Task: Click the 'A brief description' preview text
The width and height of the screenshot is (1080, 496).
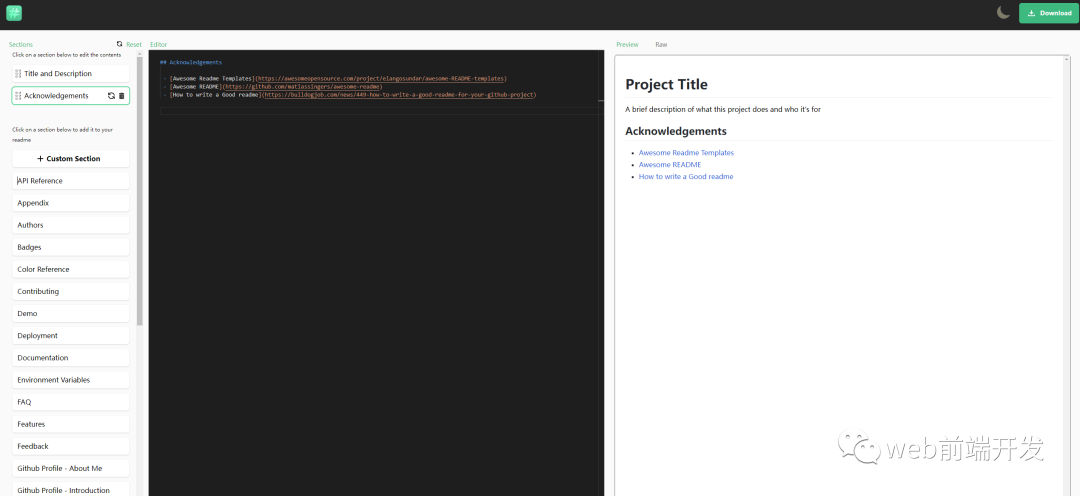Action: tap(723, 110)
